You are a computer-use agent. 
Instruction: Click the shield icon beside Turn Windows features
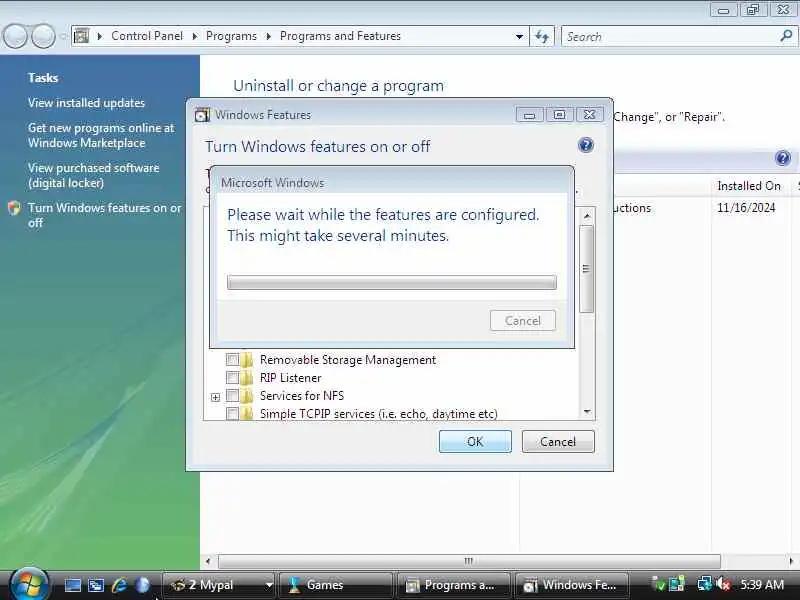[x=14, y=208]
